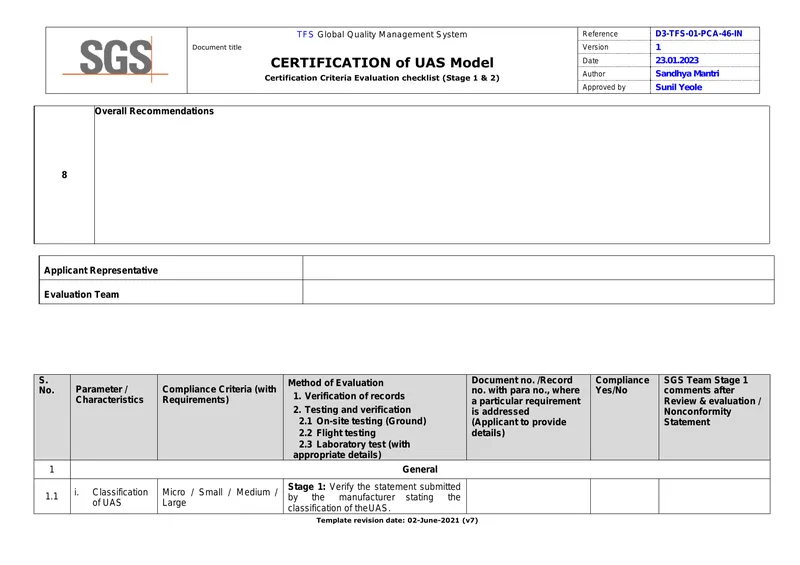This screenshot has height=565, width=800.
Task: Click the Compliance Yes/No cell for row 1.1
Action: coord(624,496)
